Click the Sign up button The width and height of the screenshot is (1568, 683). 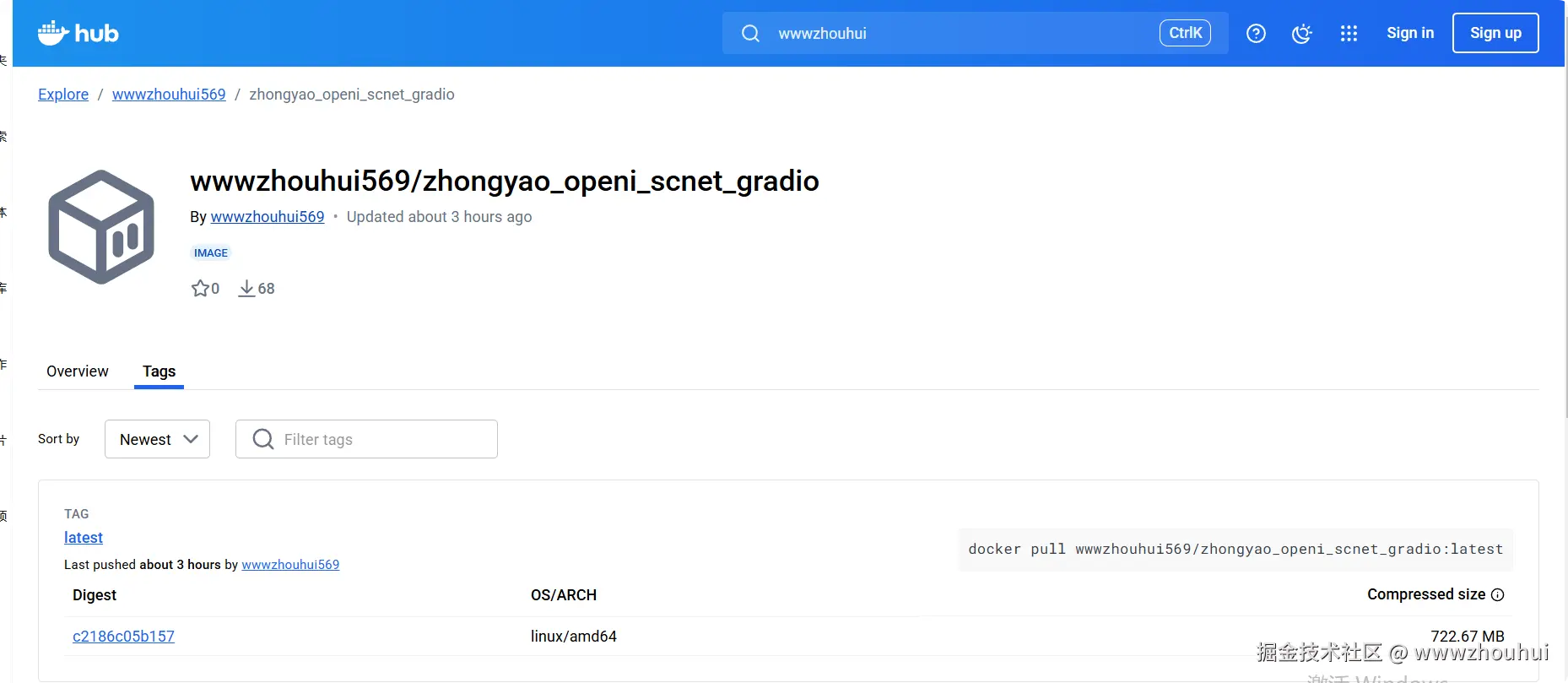pos(1495,33)
